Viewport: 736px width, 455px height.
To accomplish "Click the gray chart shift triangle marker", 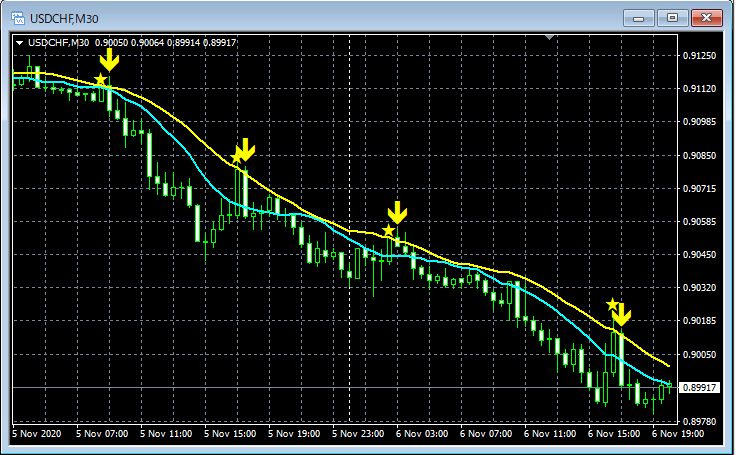I will coord(550,37).
